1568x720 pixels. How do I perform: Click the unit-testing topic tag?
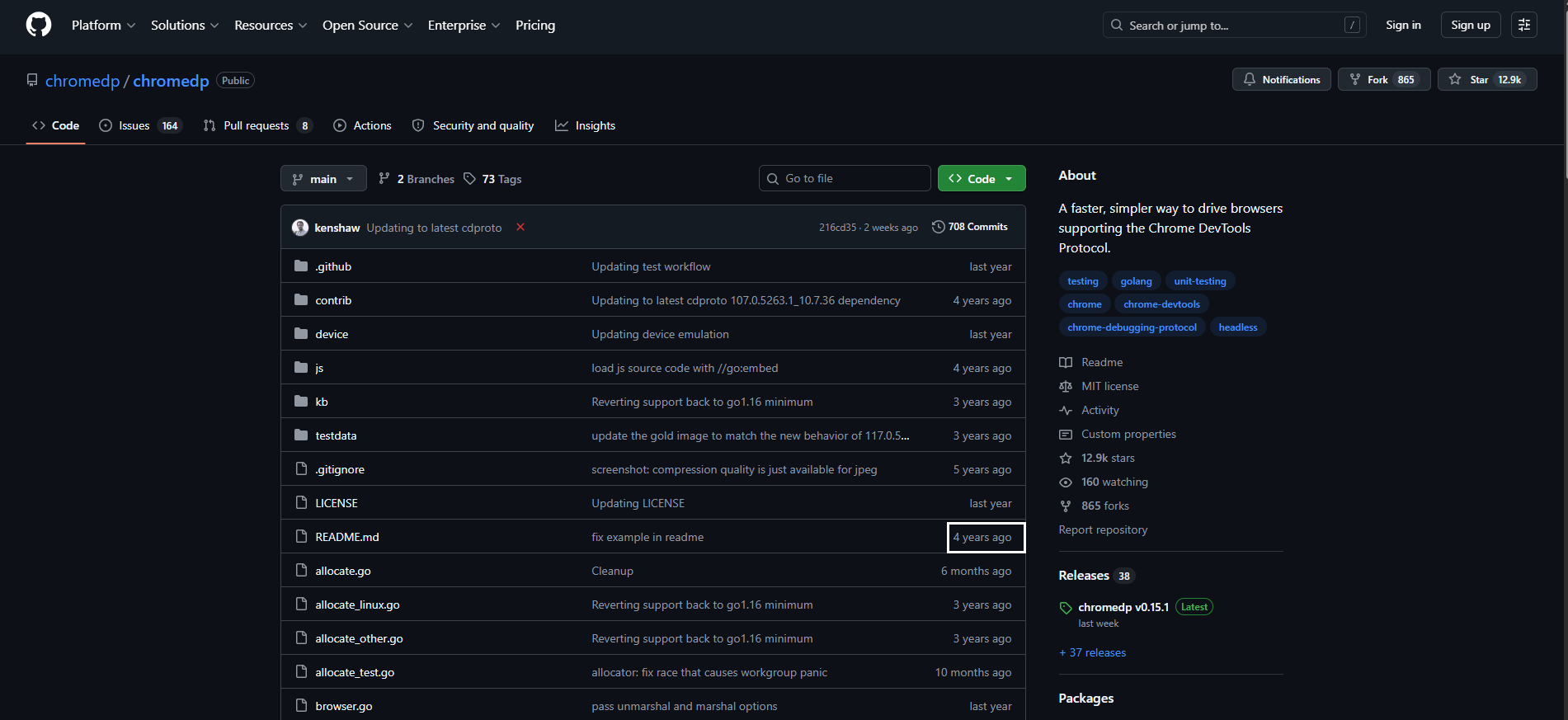[1200, 281]
